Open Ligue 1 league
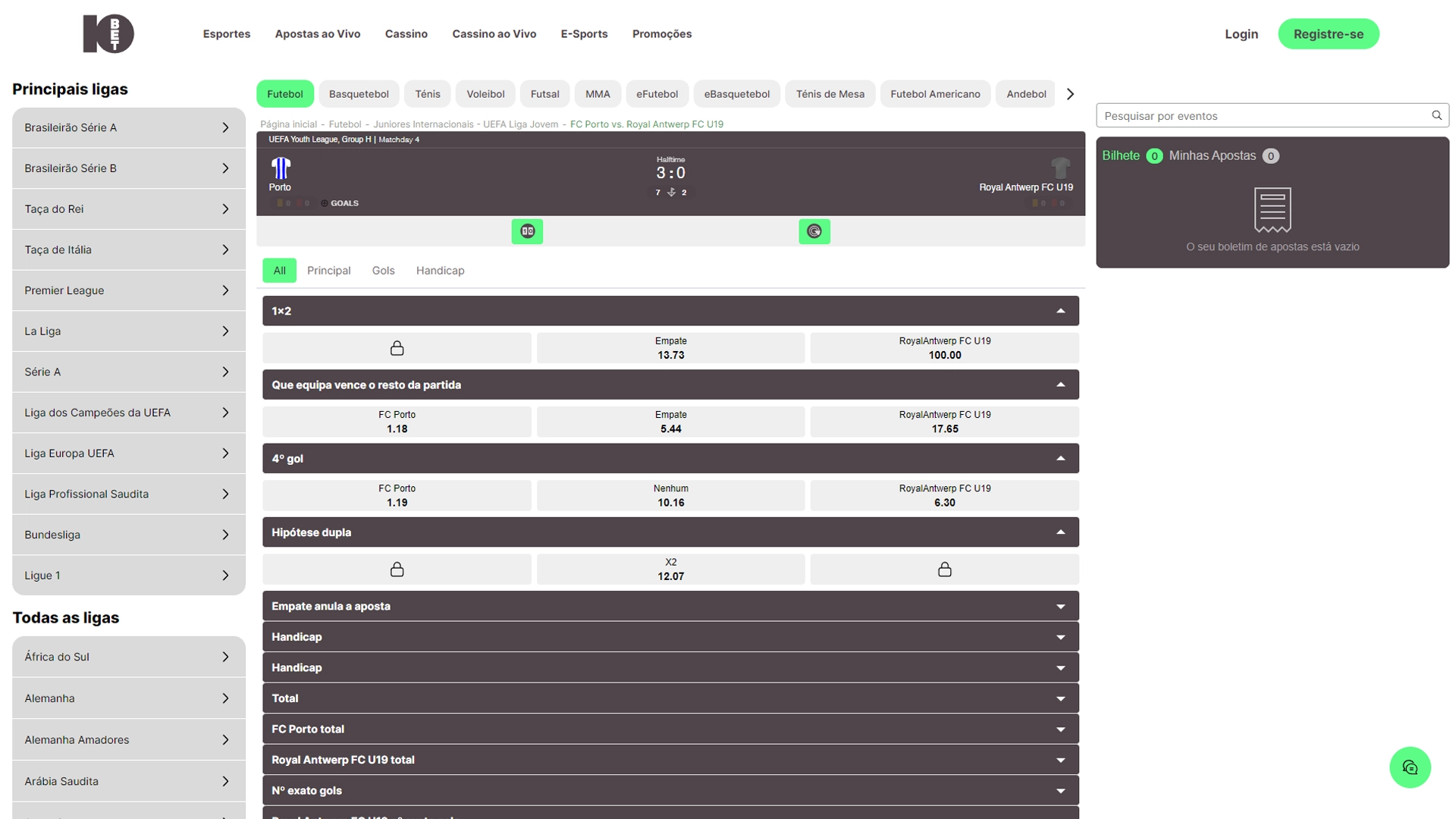 click(x=129, y=576)
